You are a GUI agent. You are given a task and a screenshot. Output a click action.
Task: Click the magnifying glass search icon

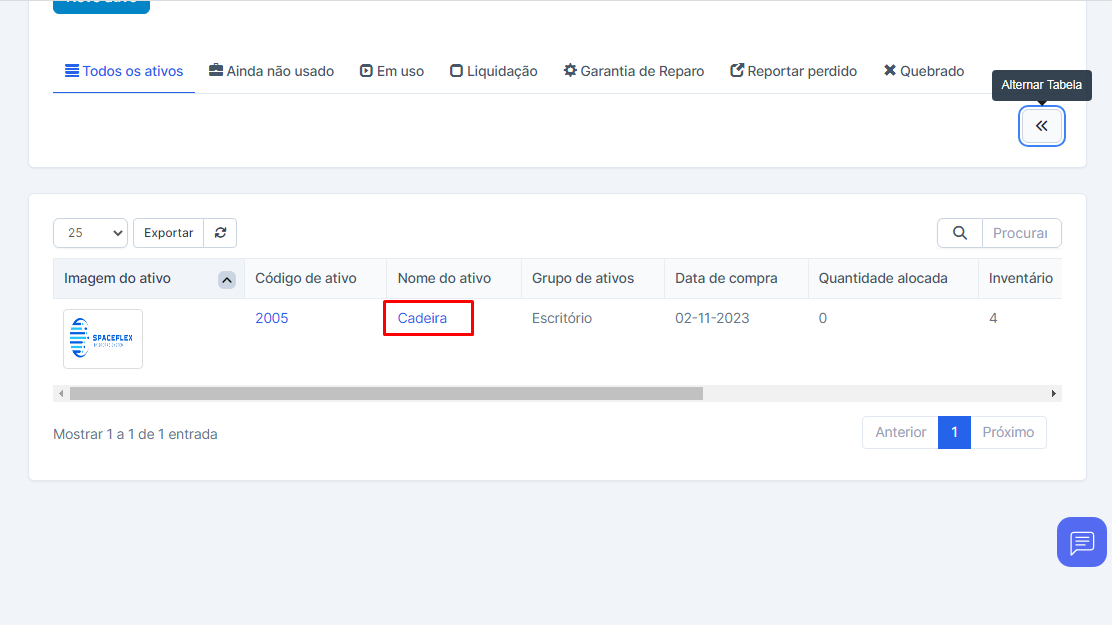960,233
